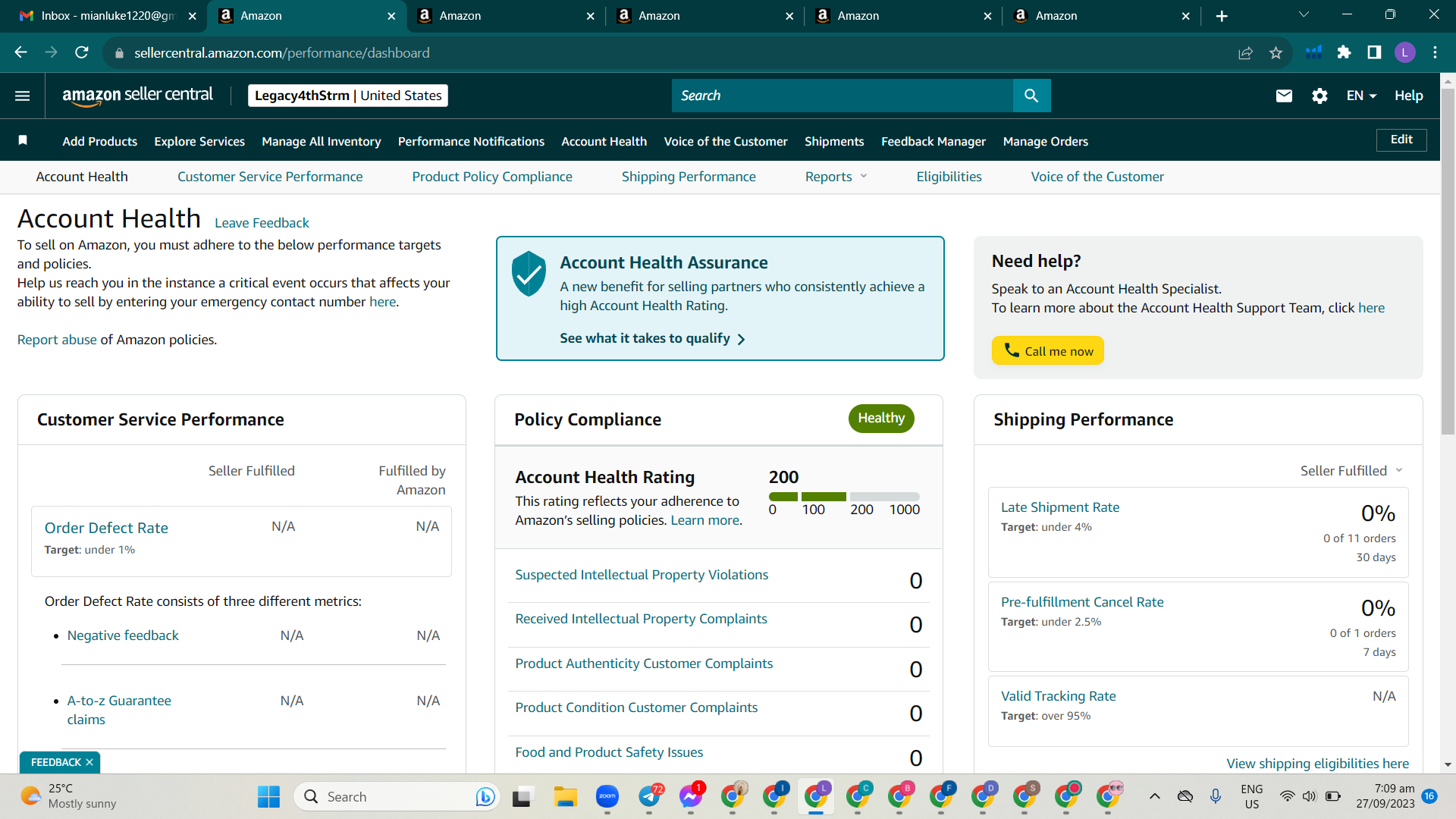Viewport: 1456px width, 819px height.
Task: Open the messages envelope icon
Action: (x=1284, y=96)
